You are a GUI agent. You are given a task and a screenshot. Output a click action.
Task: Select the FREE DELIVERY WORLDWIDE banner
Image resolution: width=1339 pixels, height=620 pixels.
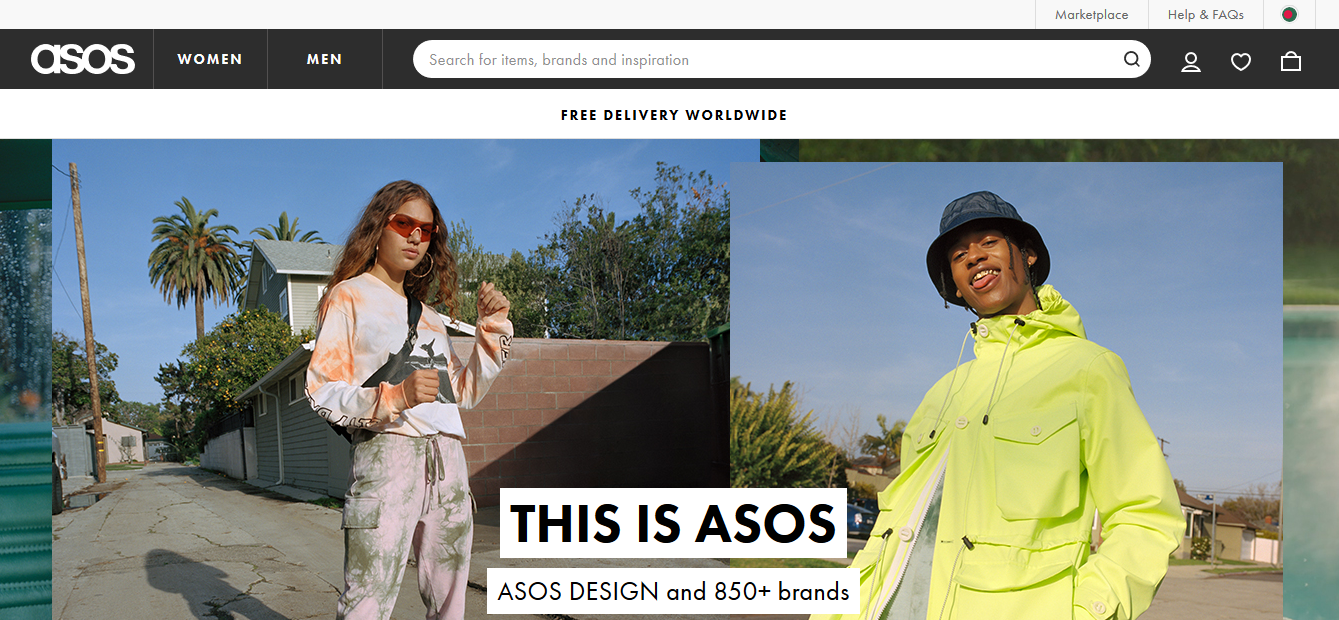click(674, 115)
